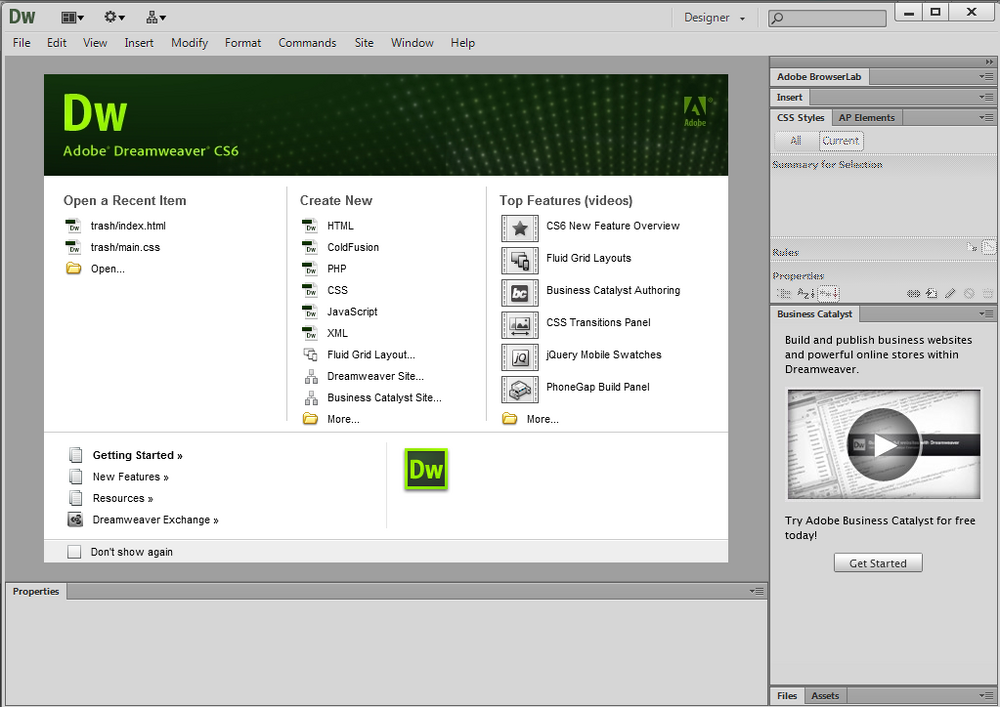This screenshot has width=1000, height=707.
Task: Click the ColdFusion document icon
Action: point(310,247)
